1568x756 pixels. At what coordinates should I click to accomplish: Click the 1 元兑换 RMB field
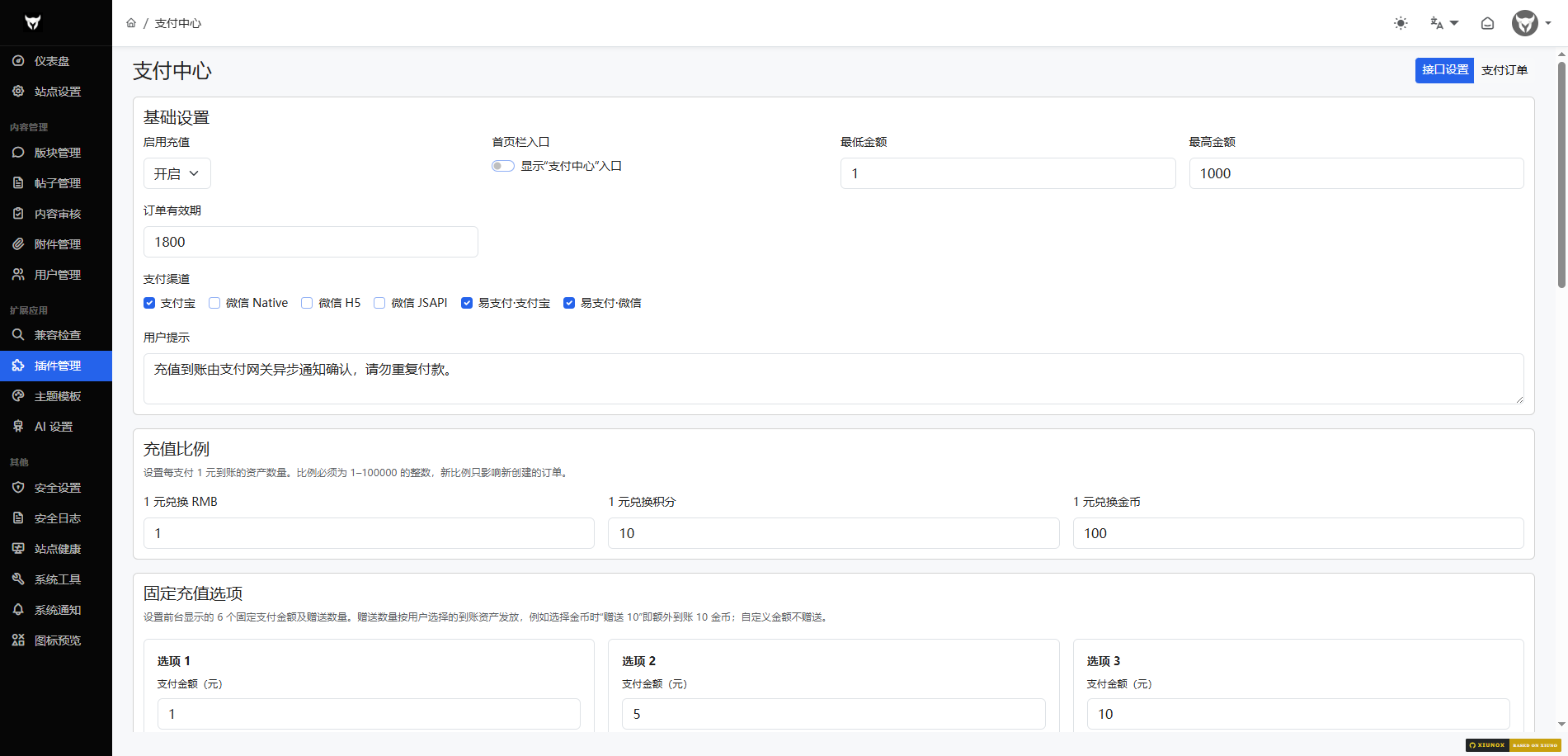coord(369,533)
